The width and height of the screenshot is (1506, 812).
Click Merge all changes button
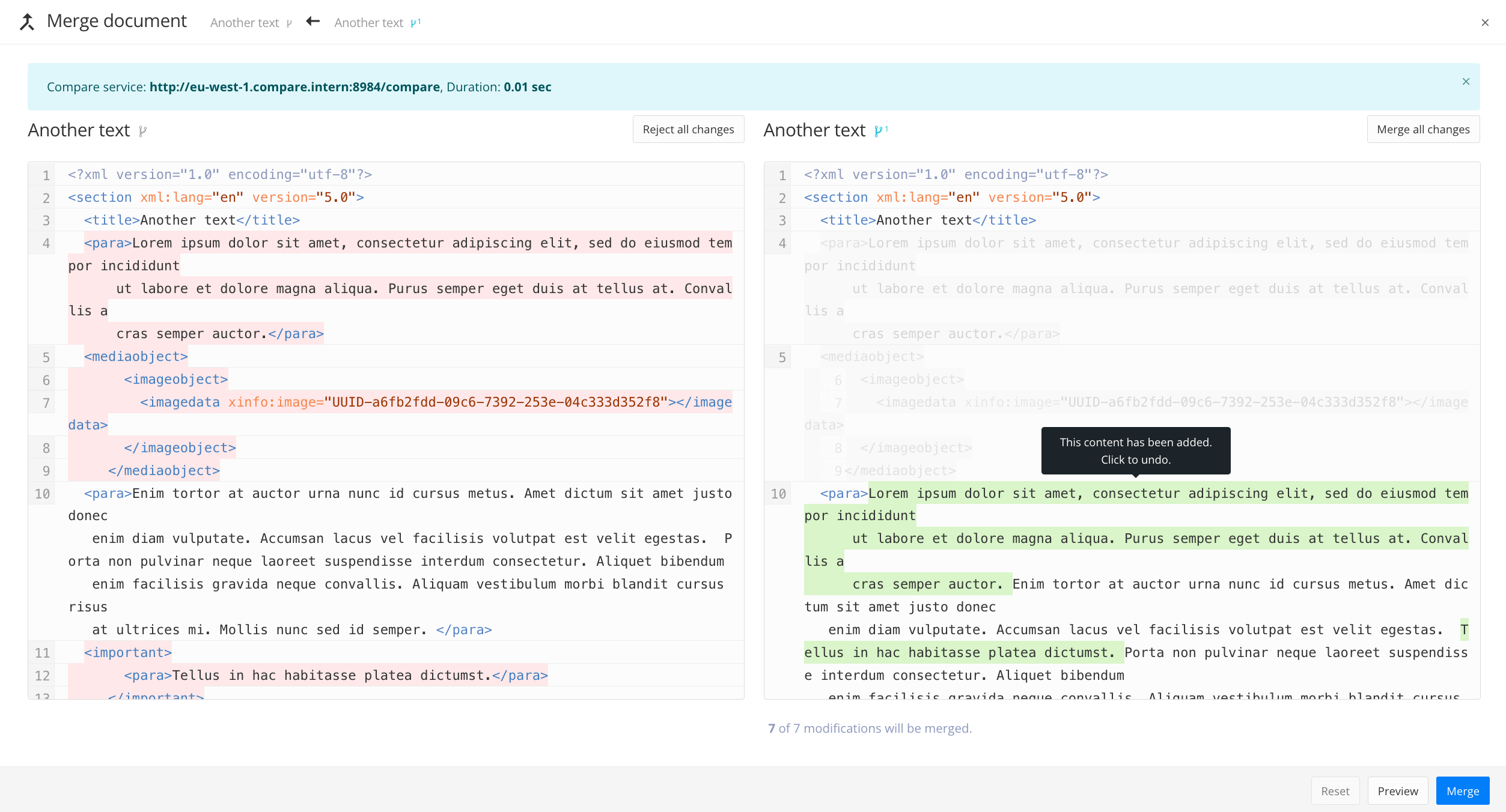pos(1423,129)
